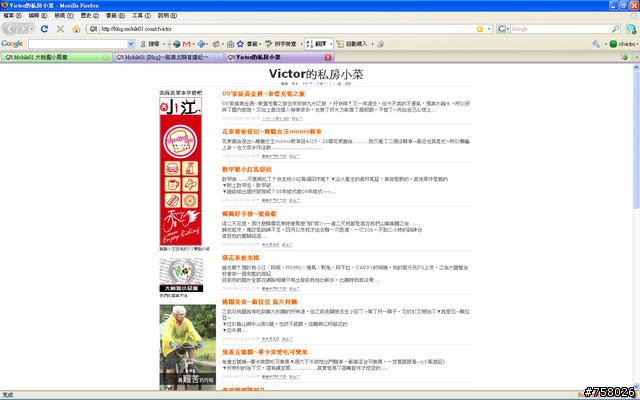Open the fifth orange post title link

(240, 258)
